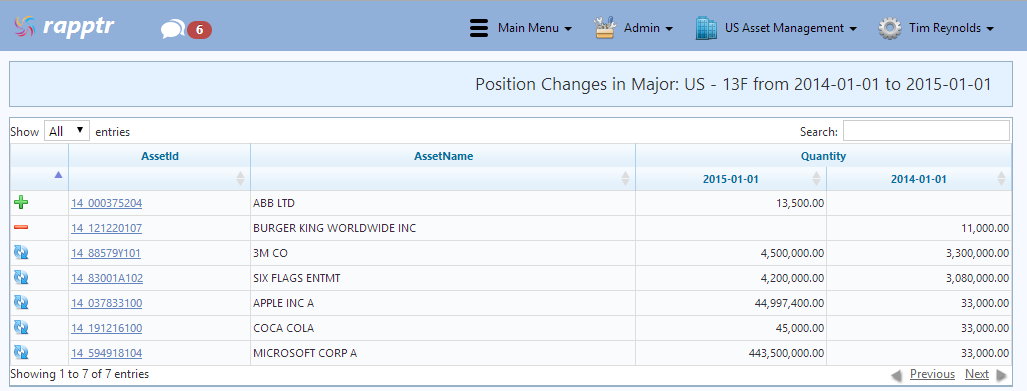Click the rapptr logo
Screen dimensions: 1027x391
tap(64, 27)
